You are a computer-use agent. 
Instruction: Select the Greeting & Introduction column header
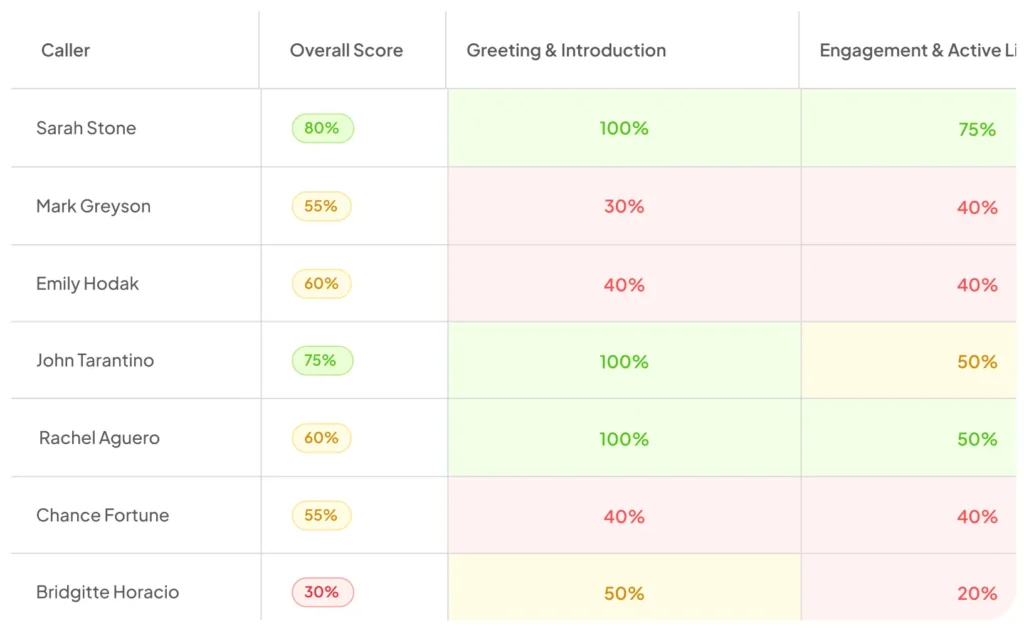566,50
